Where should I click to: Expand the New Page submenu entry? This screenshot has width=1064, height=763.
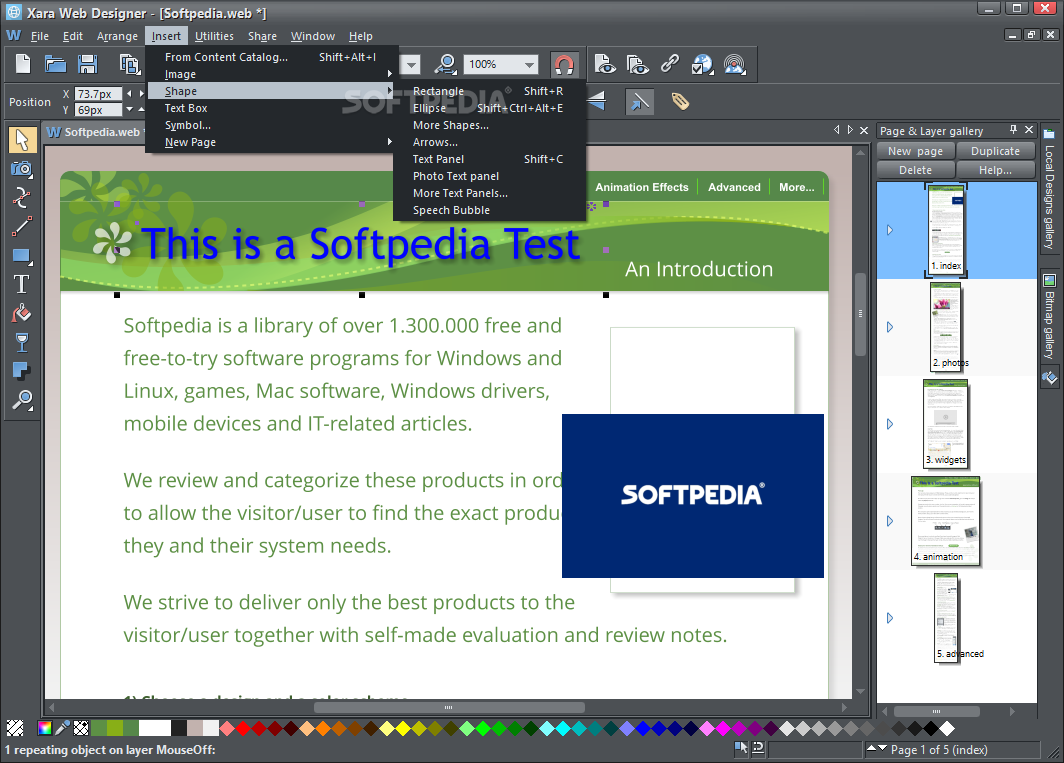pyautogui.click(x=270, y=142)
